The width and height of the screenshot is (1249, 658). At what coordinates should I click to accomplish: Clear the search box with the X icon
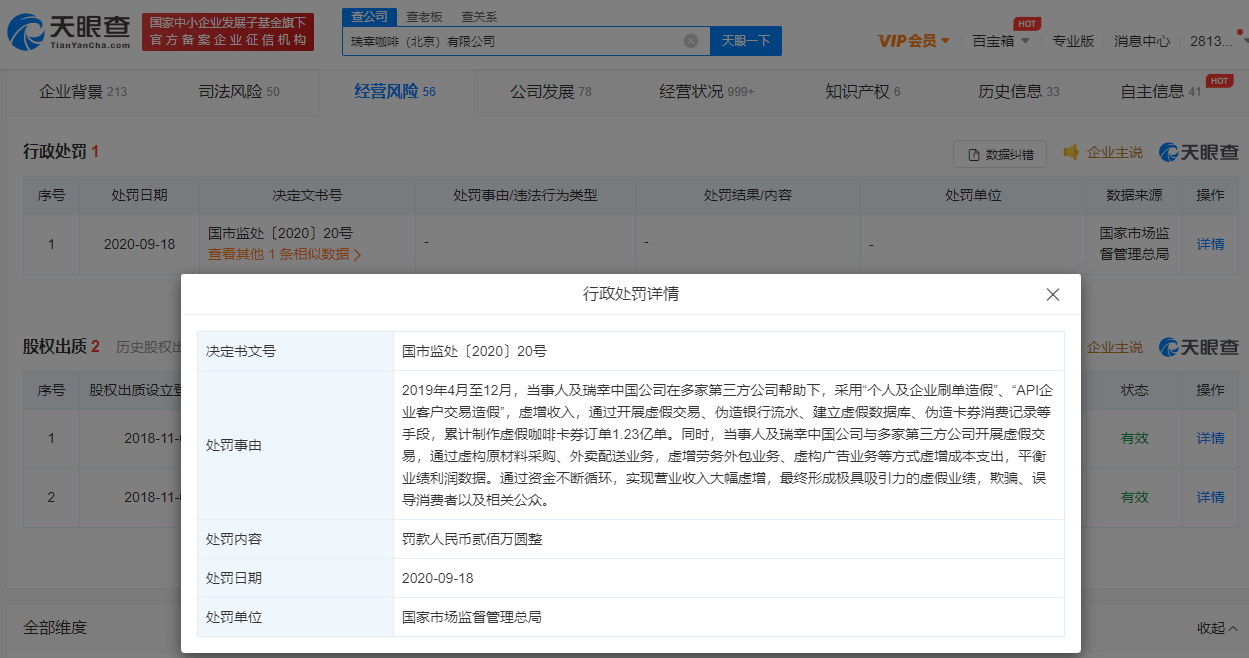pos(691,41)
